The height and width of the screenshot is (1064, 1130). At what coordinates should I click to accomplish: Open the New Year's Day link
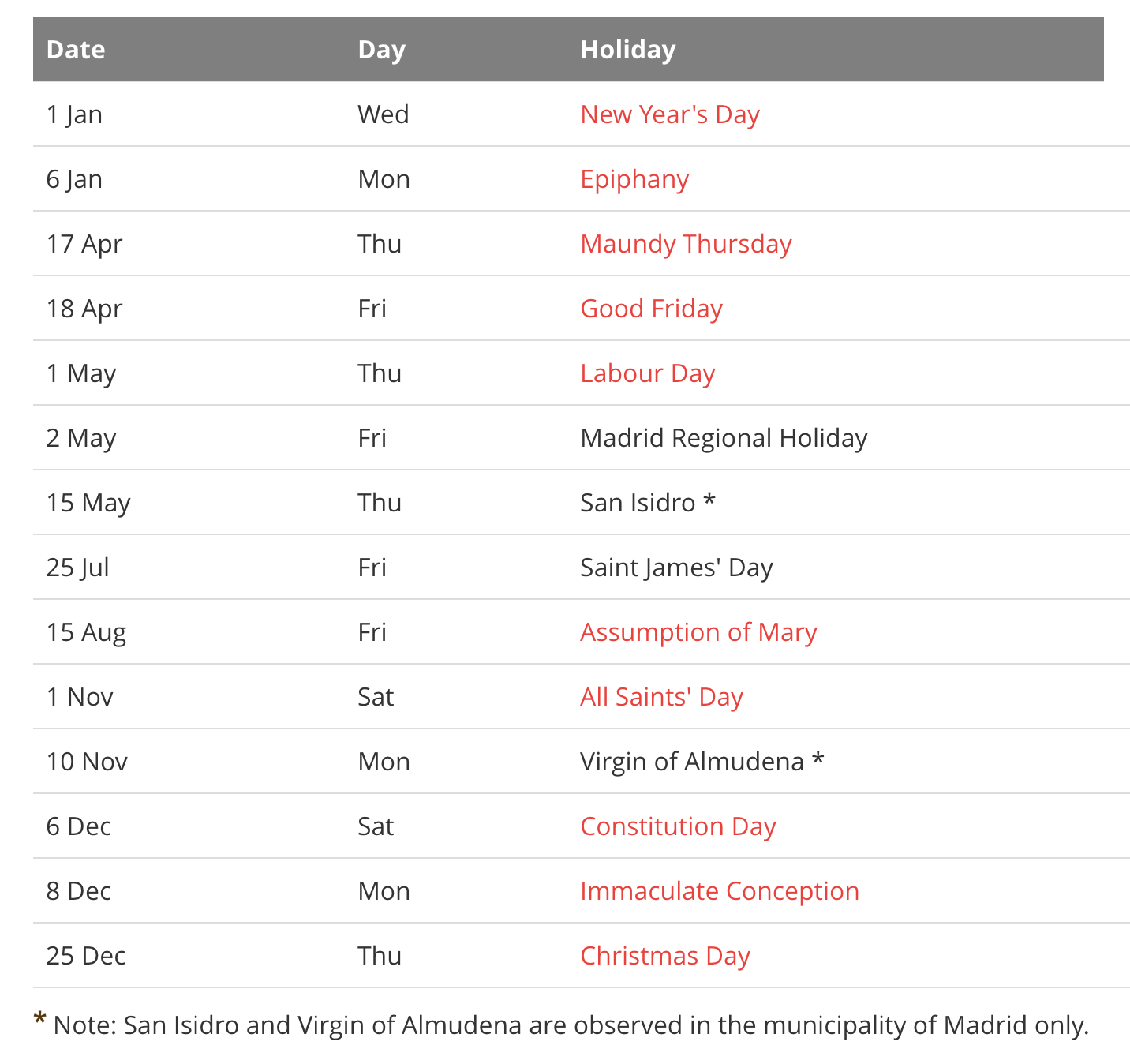tap(670, 114)
